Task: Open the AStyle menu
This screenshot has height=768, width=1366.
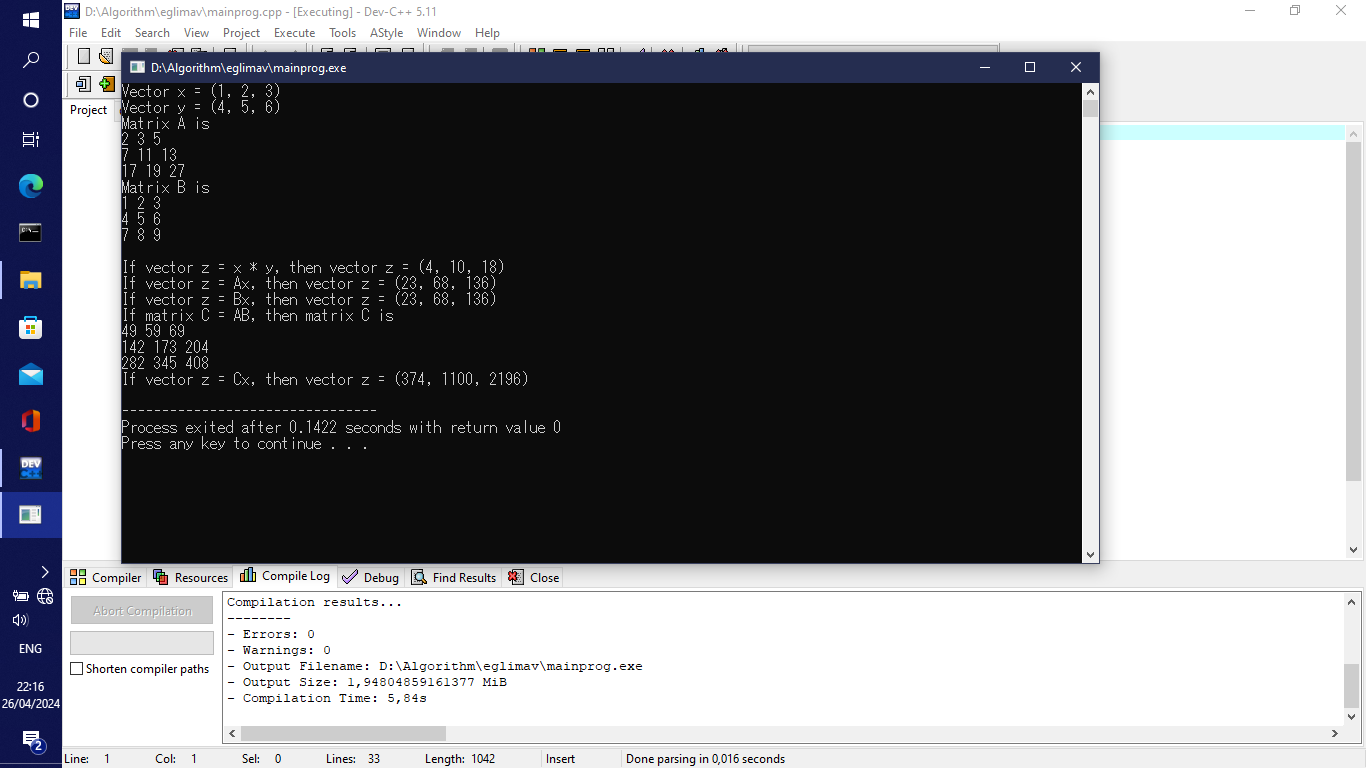Action: point(386,33)
